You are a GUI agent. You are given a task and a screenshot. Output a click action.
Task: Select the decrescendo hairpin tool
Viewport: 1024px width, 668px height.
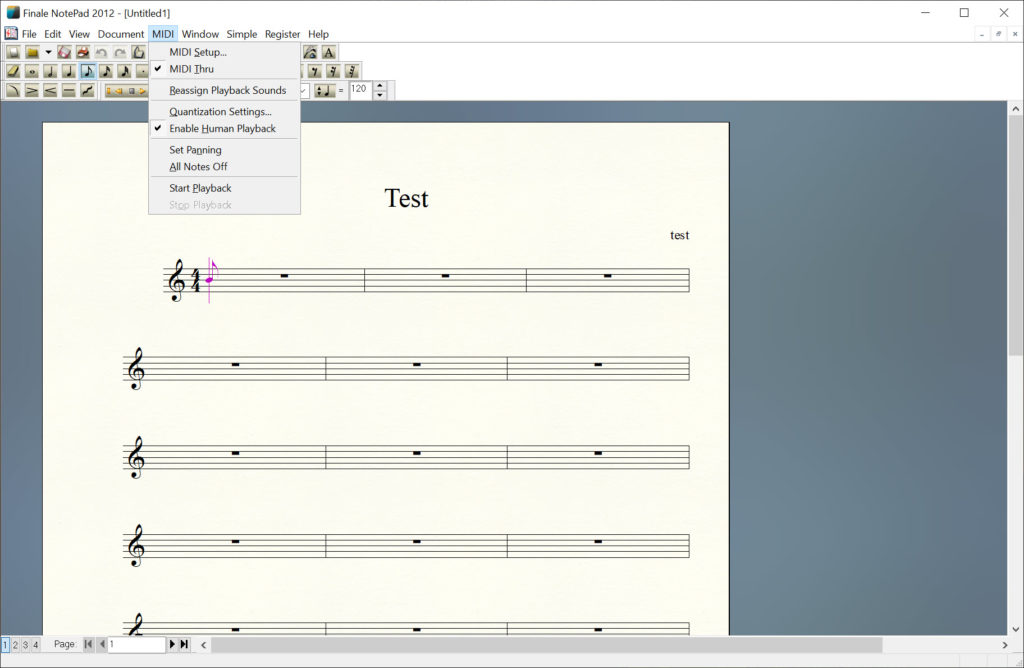pyautogui.click(x=32, y=91)
